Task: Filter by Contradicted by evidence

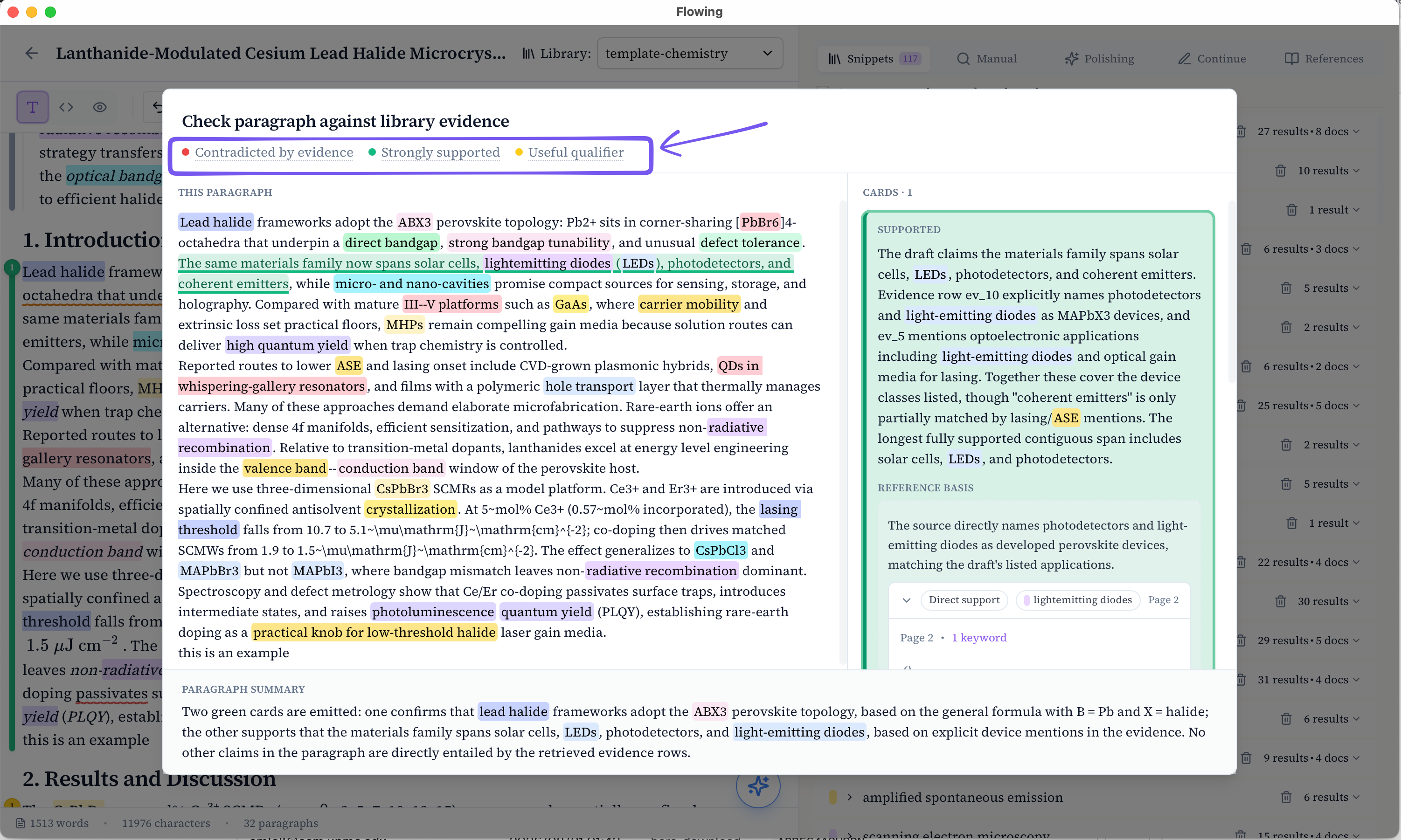Action: (267, 152)
